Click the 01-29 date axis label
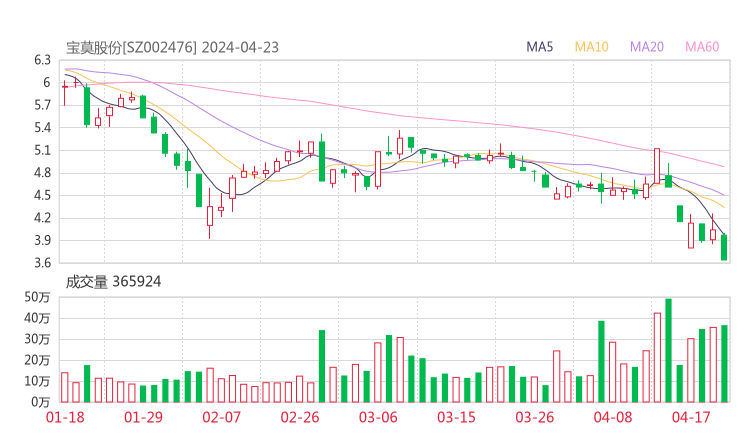The image size is (740, 440). pyautogui.click(x=143, y=417)
